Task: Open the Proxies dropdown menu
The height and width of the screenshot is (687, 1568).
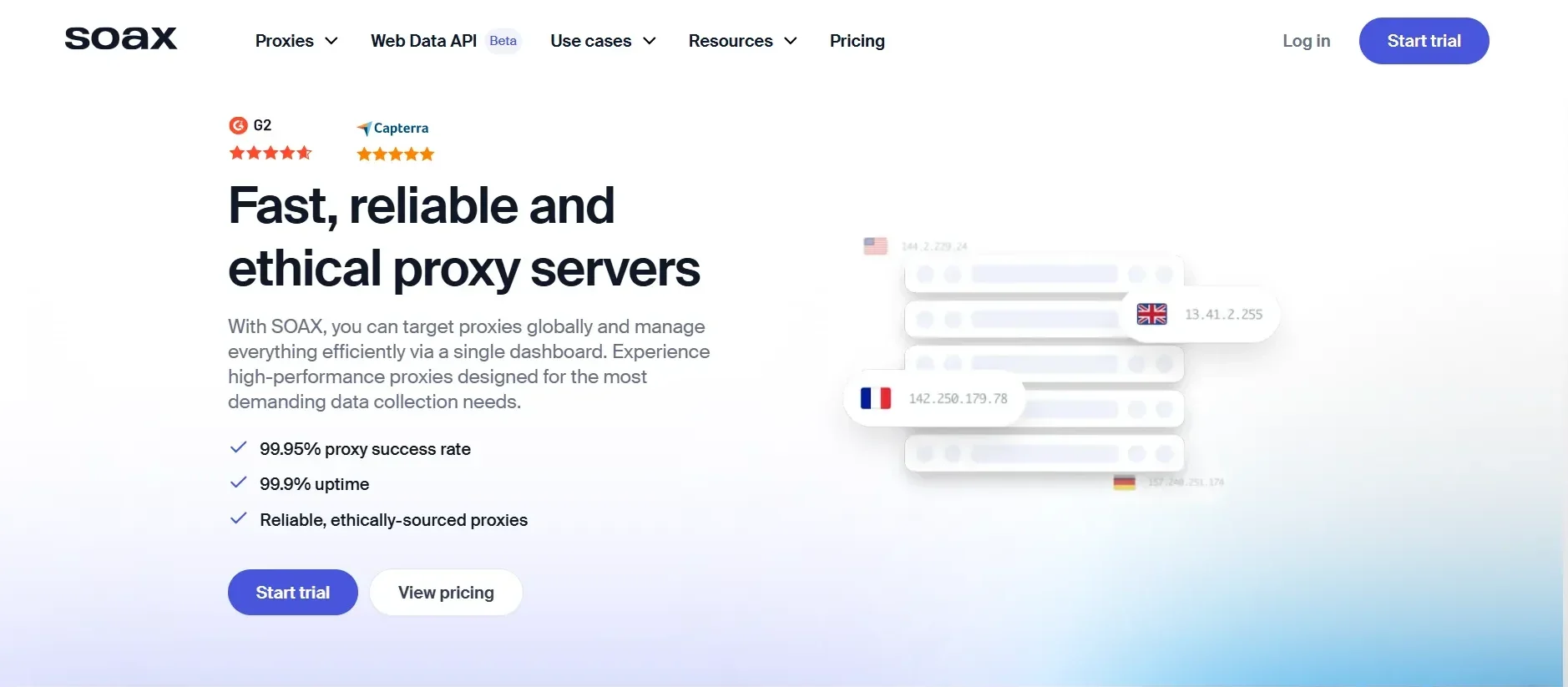Action: point(296,41)
